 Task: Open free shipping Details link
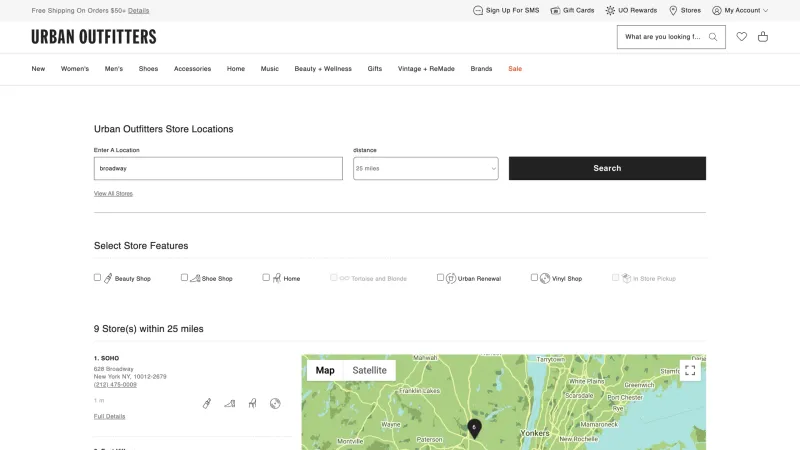[x=139, y=11]
